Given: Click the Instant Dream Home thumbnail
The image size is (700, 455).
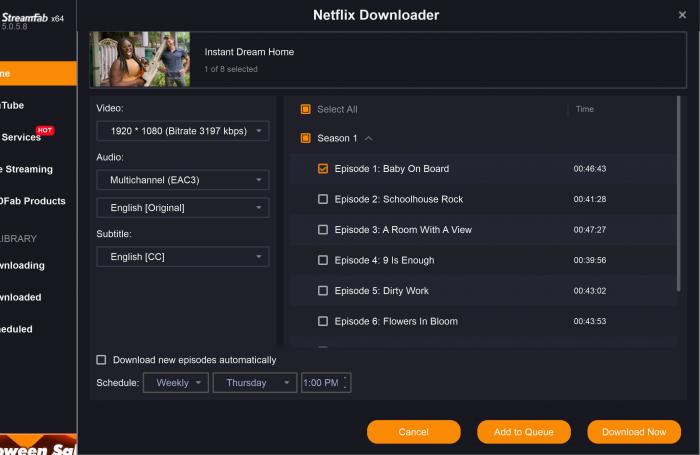Looking at the screenshot, I should [140, 59].
